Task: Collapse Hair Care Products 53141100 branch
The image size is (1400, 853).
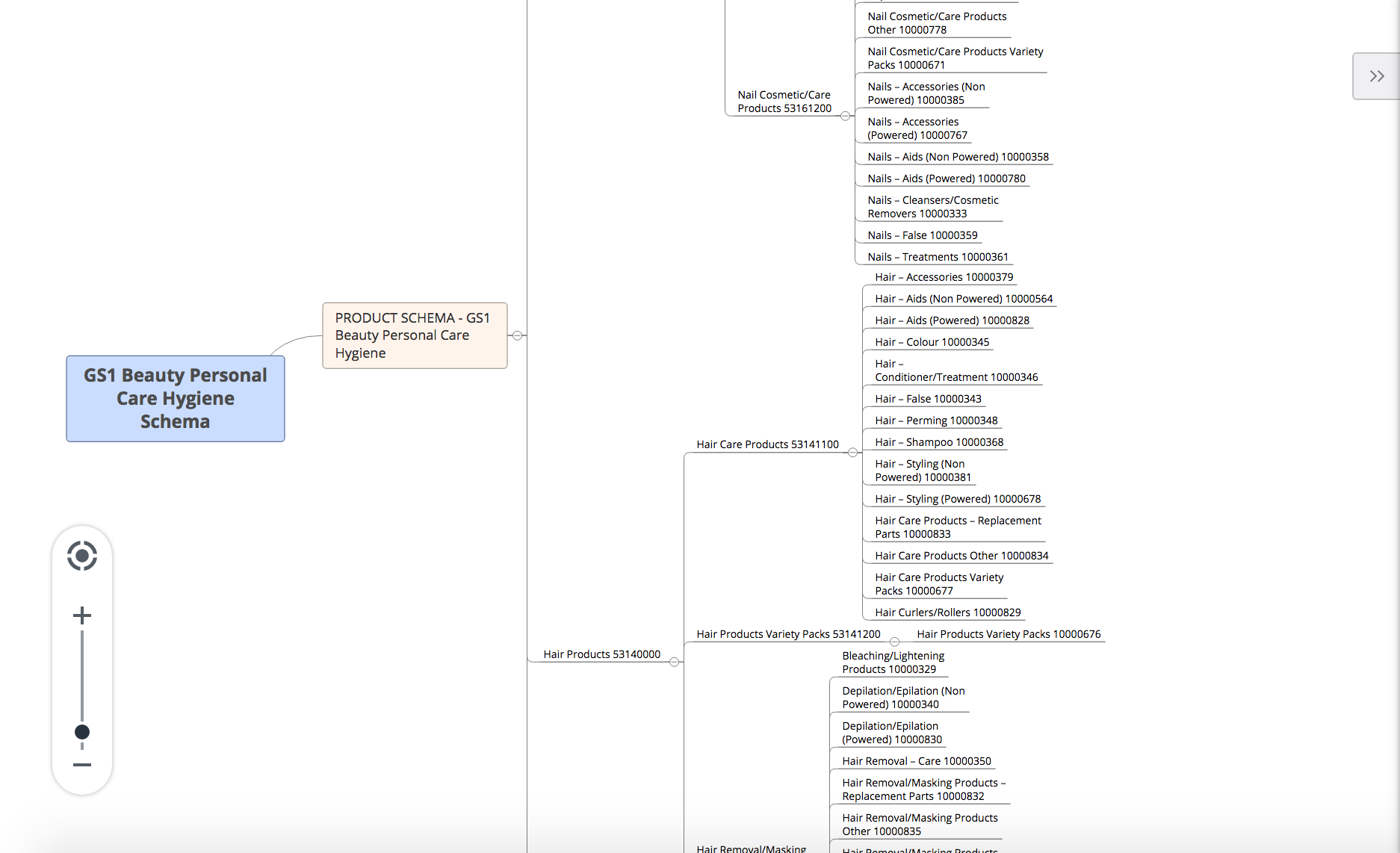Action: coord(852,453)
